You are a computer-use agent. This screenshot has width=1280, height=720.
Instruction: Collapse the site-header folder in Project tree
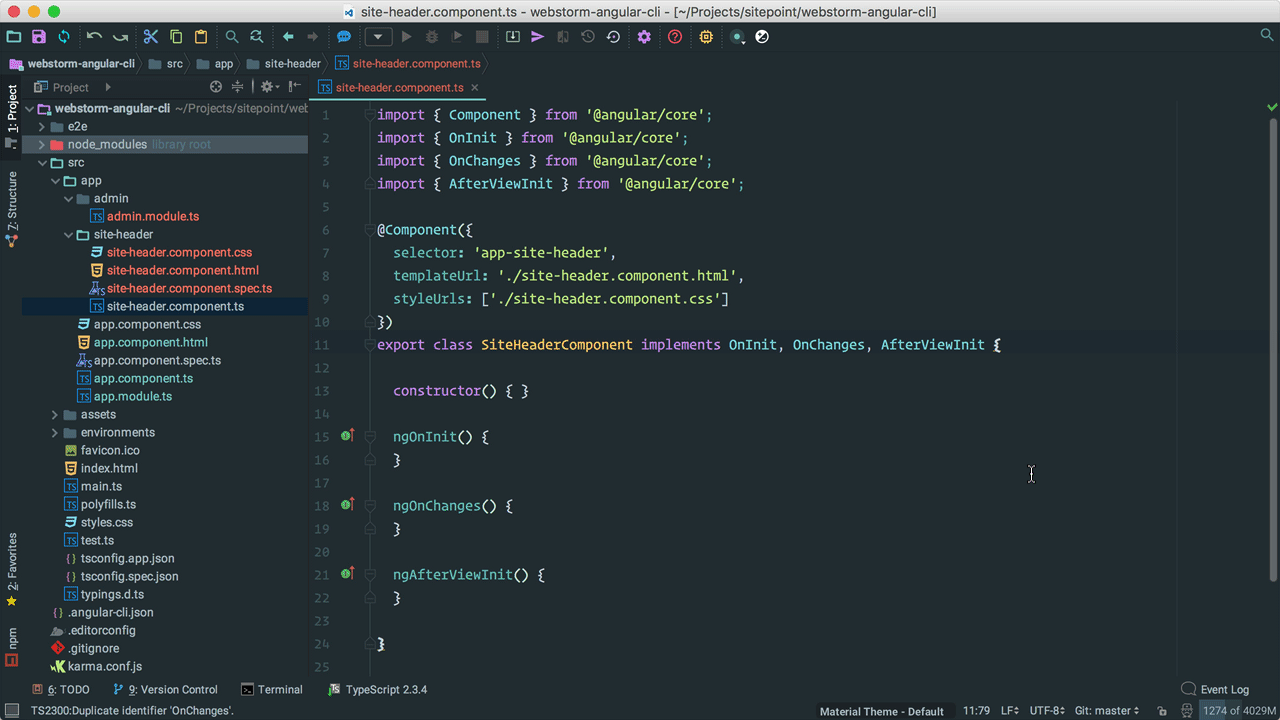coord(68,234)
